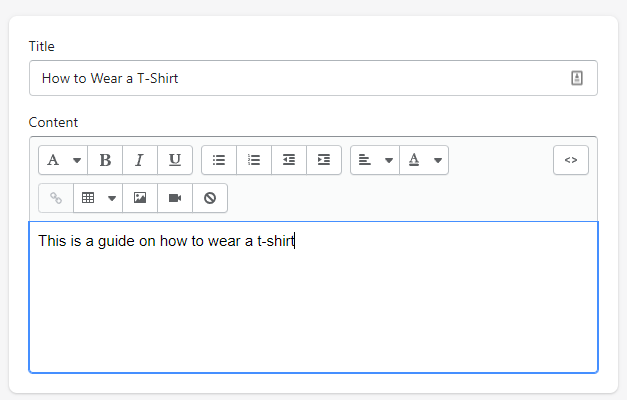Toggle Italic formatting in the toolbar
The height and width of the screenshot is (400, 627).
tap(140, 160)
